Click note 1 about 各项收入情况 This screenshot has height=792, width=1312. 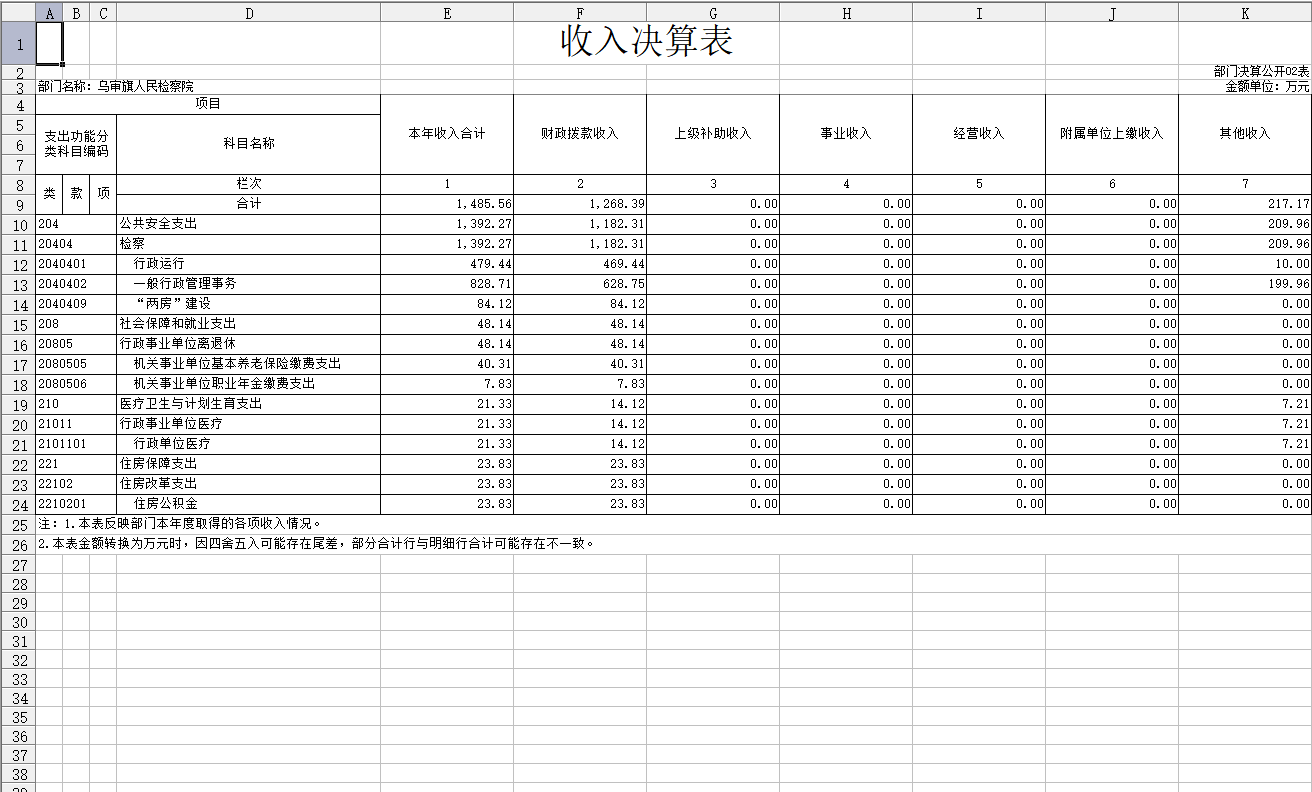point(180,524)
